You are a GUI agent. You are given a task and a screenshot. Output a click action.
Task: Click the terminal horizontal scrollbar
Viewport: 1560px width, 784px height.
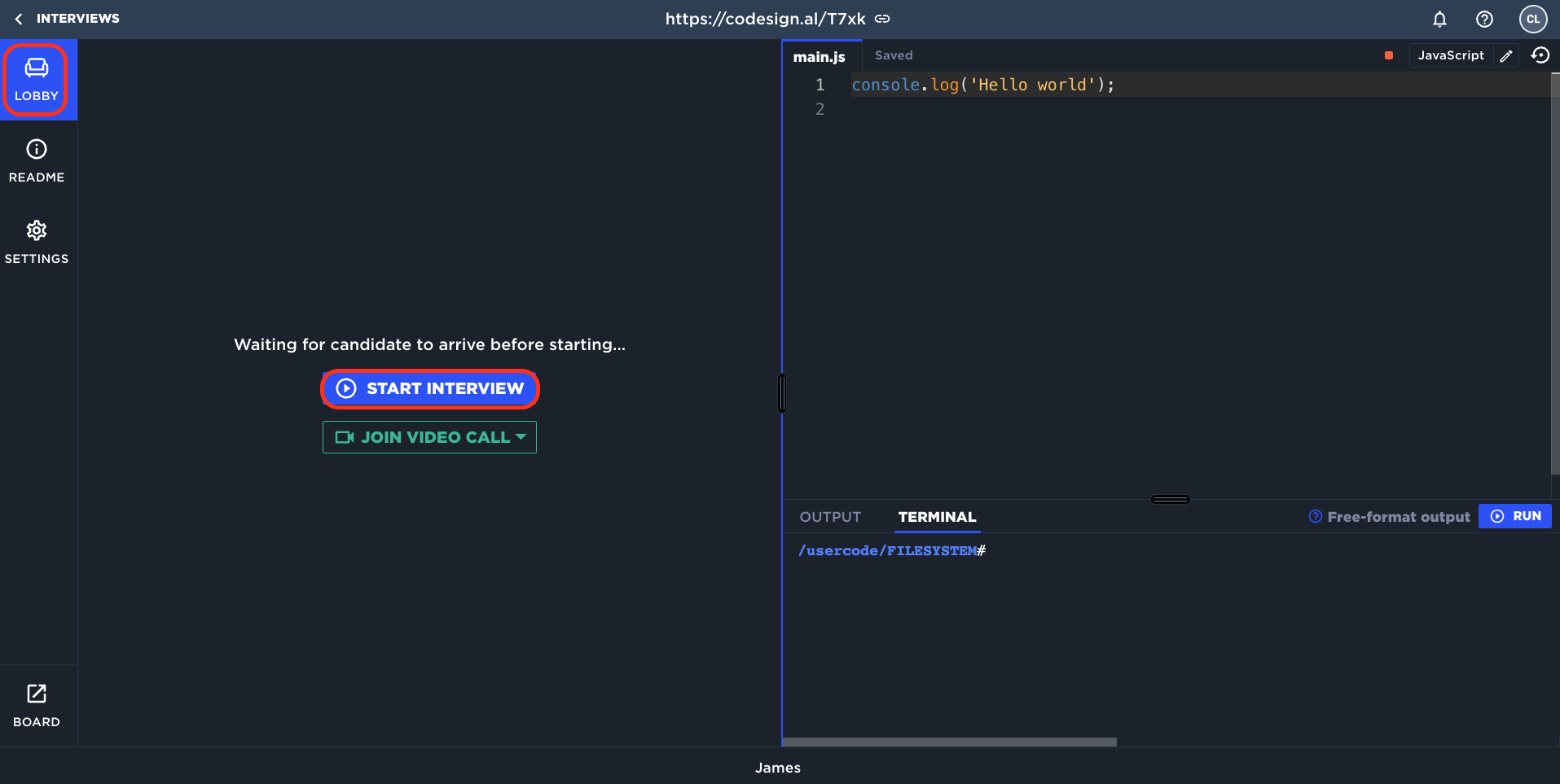[x=949, y=742]
